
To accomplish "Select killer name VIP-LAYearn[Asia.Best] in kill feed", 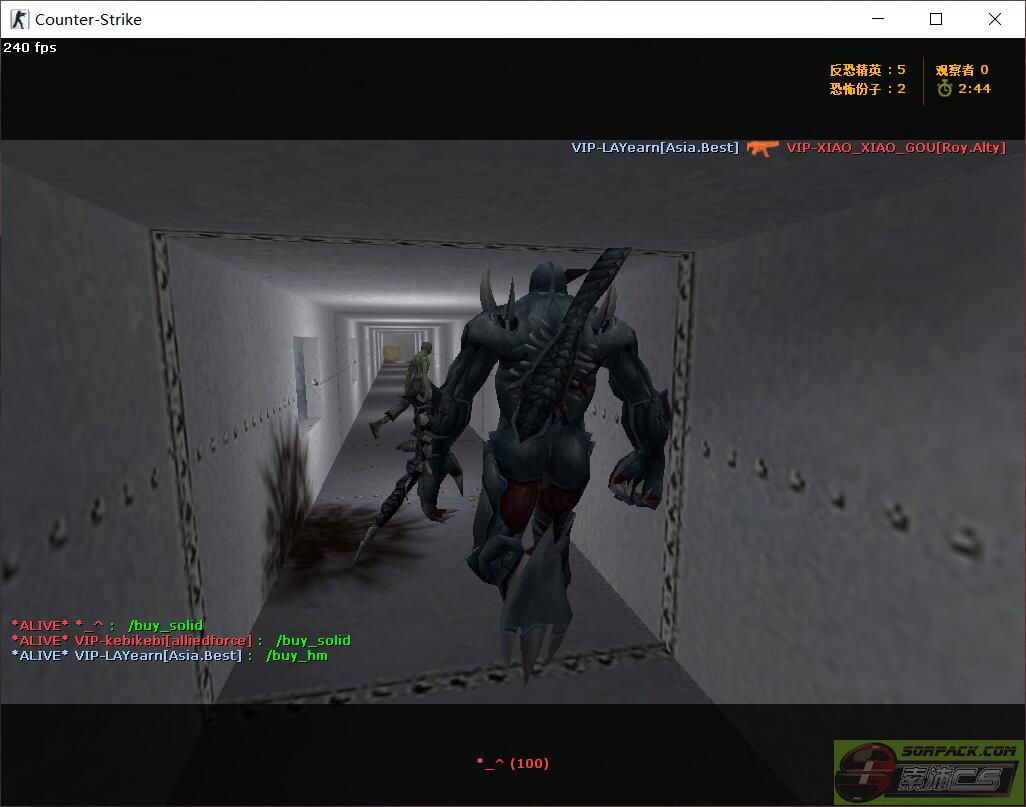I will click(x=655, y=148).
